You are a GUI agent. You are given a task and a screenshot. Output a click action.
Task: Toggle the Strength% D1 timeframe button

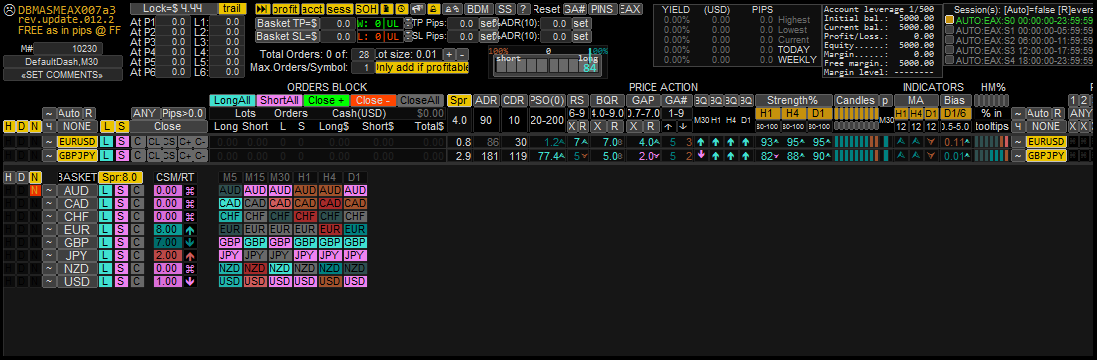[820, 113]
